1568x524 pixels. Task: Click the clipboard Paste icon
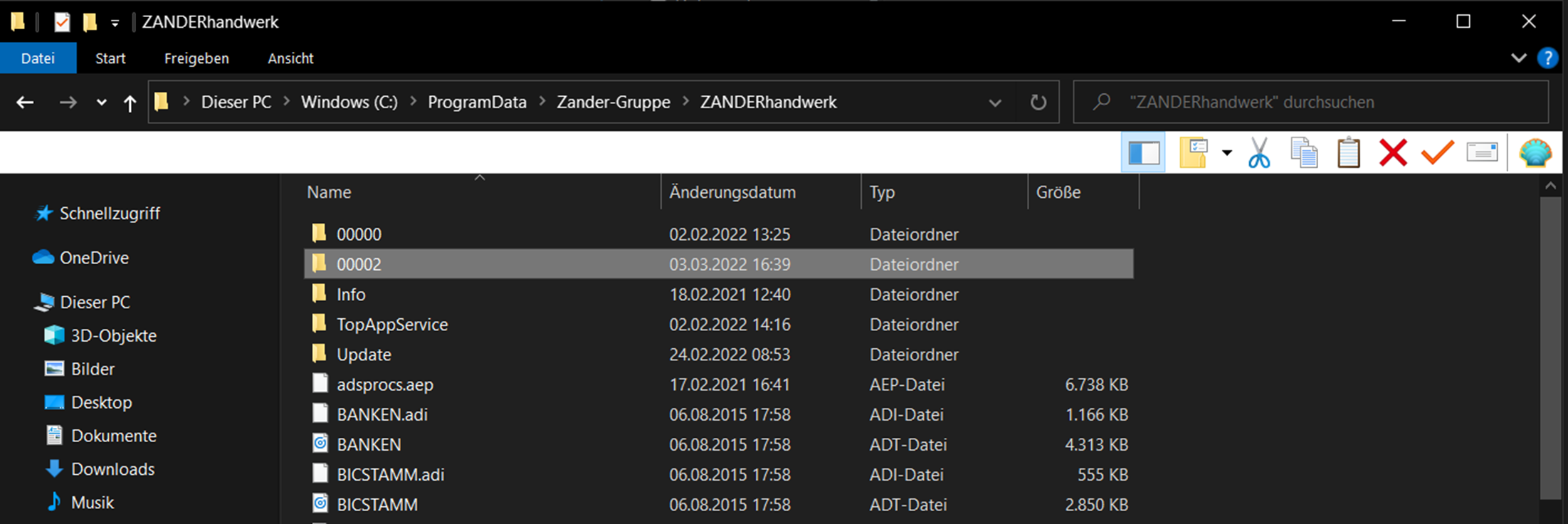pyautogui.click(x=1348, y=152)
